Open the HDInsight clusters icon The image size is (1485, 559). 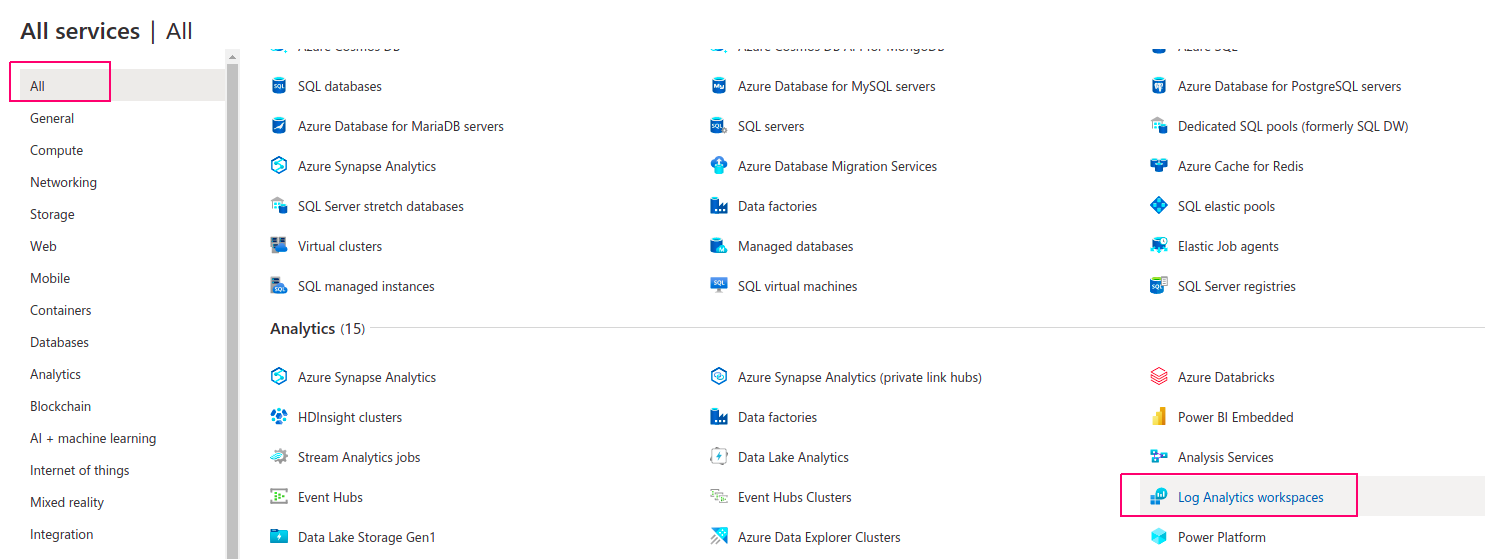(279, 417)
